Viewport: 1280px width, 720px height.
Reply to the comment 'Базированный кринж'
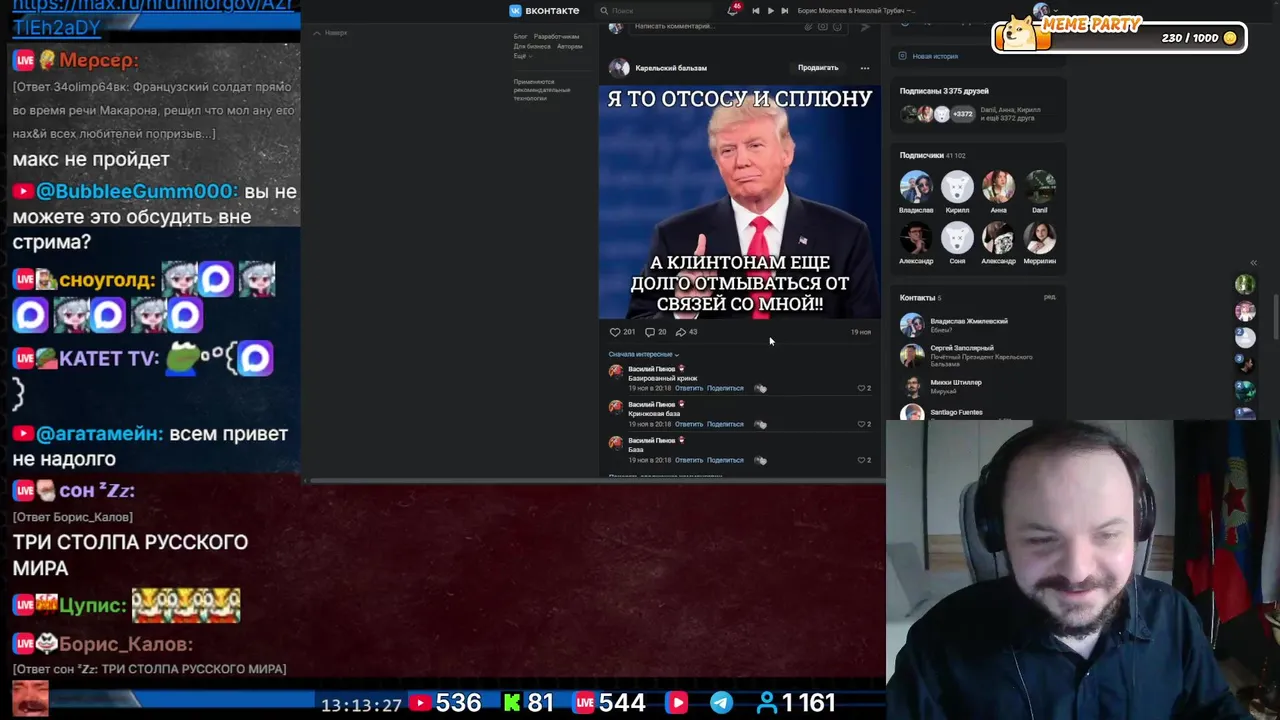pos(689,388)
